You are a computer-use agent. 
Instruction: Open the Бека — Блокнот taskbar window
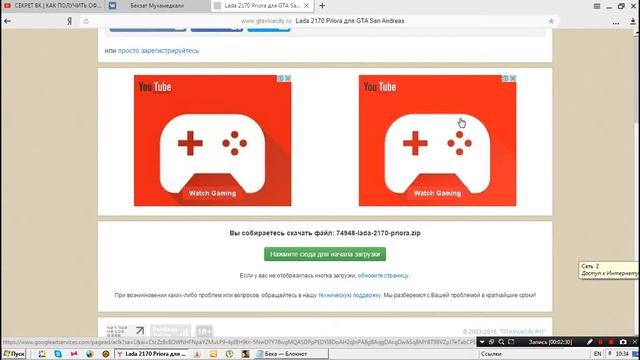click(x=291, y=354)
